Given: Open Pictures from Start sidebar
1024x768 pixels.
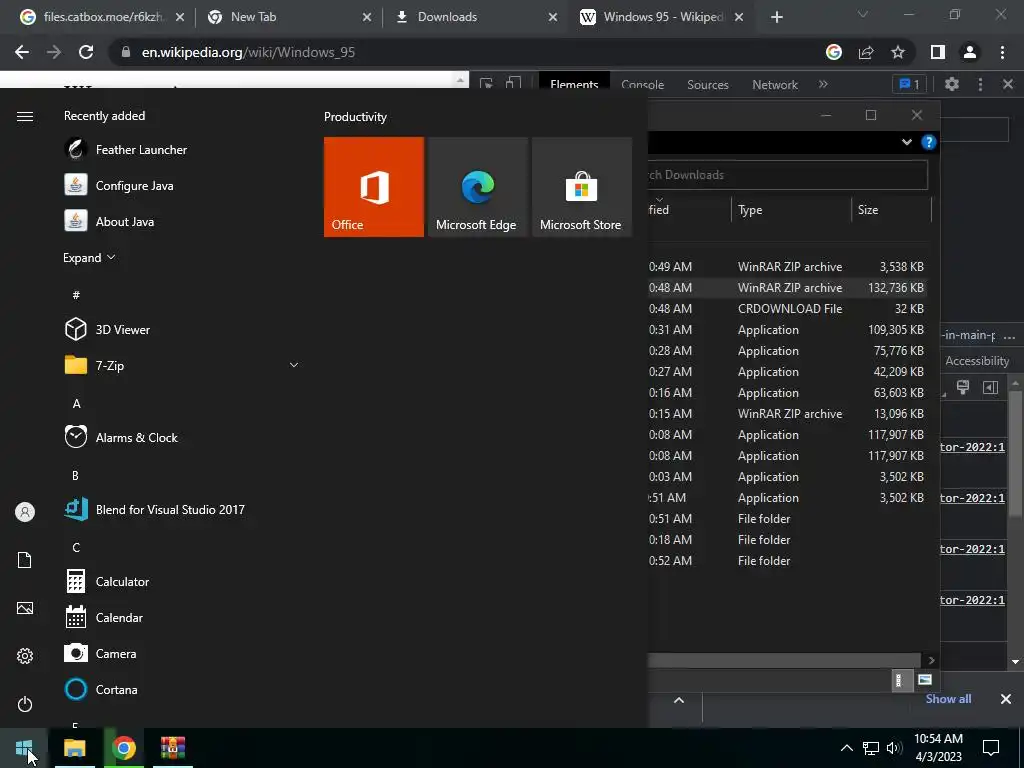Looking at the screenshot, I should (25, 608).
